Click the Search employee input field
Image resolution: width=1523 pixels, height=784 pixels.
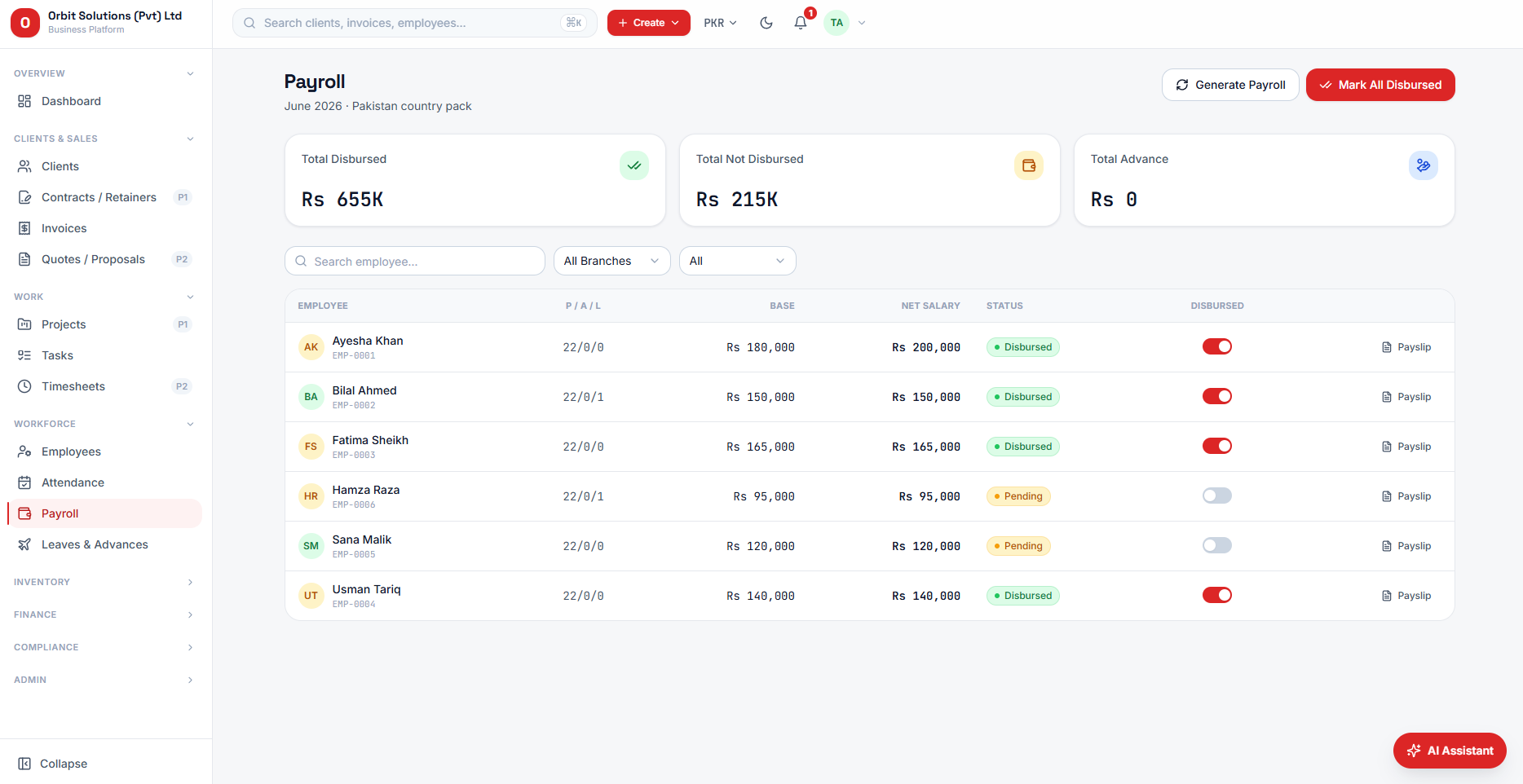415,261
